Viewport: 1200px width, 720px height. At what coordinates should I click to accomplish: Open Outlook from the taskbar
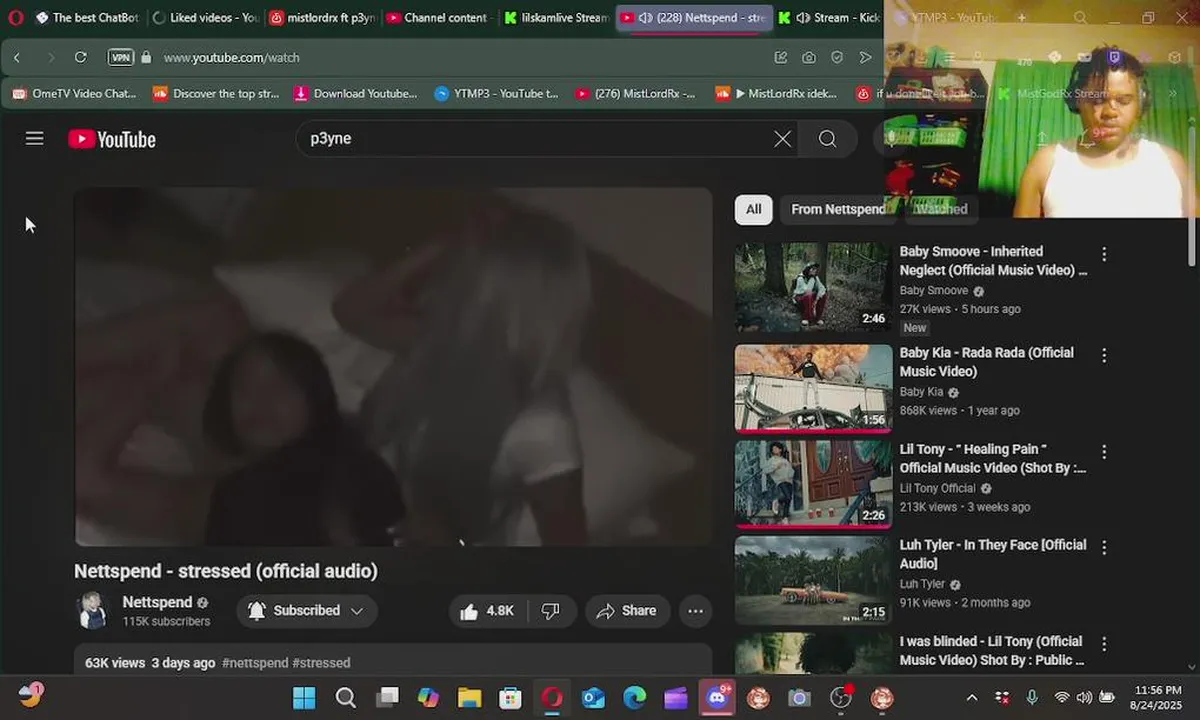click(593, 697)
